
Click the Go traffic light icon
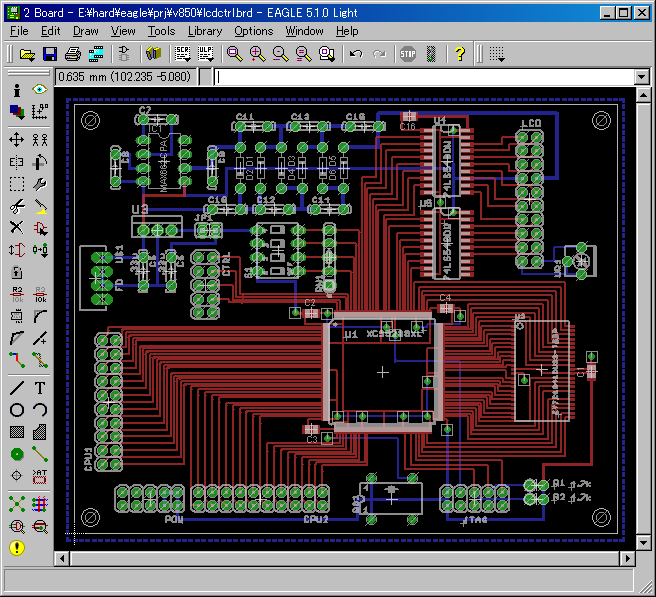pos(431,54)
